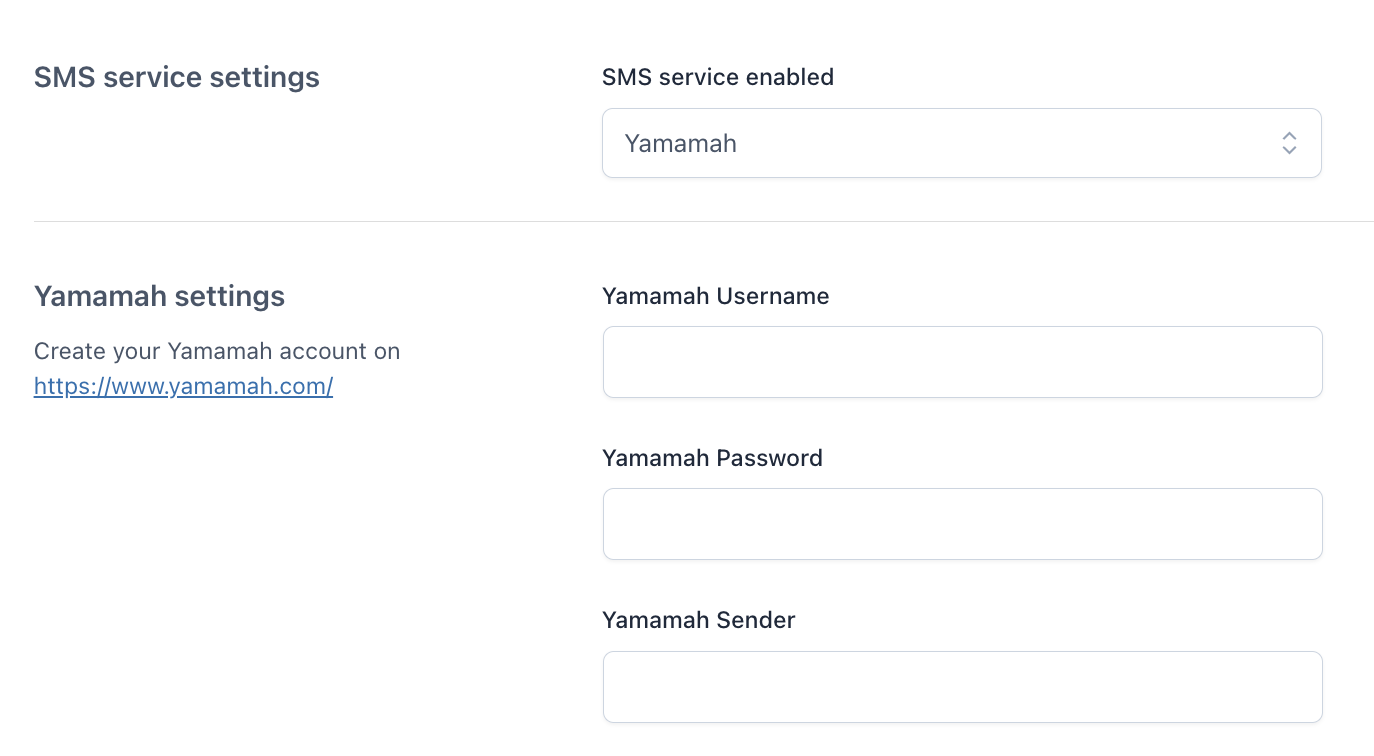Click the downward arrow of the select chevron
The height and width of the screenshot is (756, 1374).
tap(1289, 151)
